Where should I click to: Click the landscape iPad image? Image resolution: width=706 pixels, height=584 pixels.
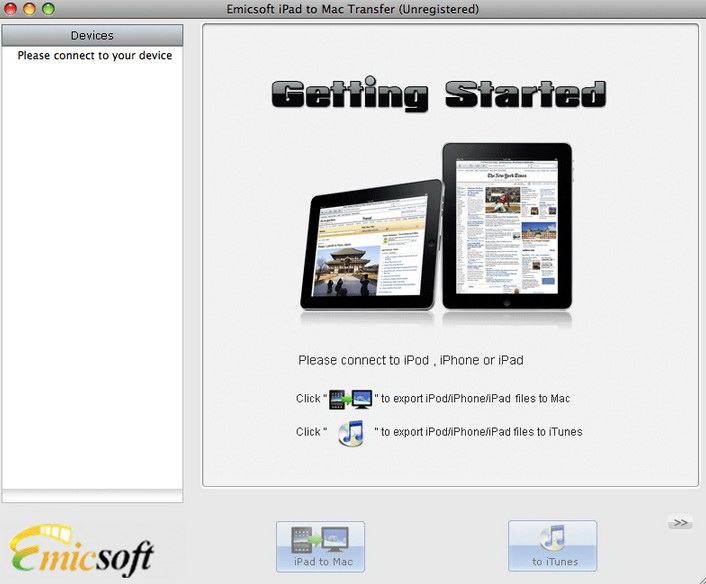371,245
